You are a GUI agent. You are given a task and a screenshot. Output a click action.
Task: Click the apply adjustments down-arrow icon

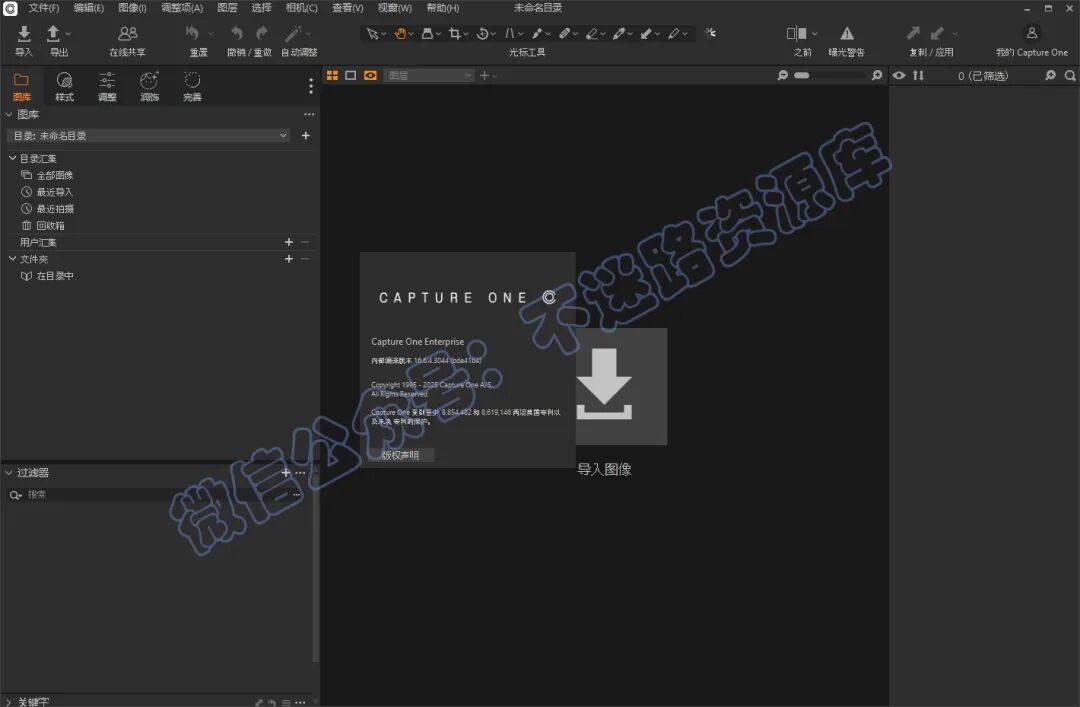[x=937, y=33]
